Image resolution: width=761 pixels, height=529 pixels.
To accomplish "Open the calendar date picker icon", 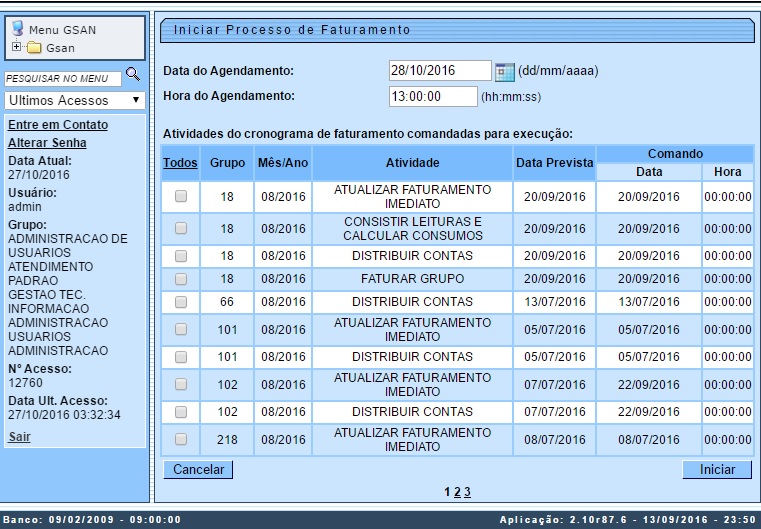I will tap(504, 72).
